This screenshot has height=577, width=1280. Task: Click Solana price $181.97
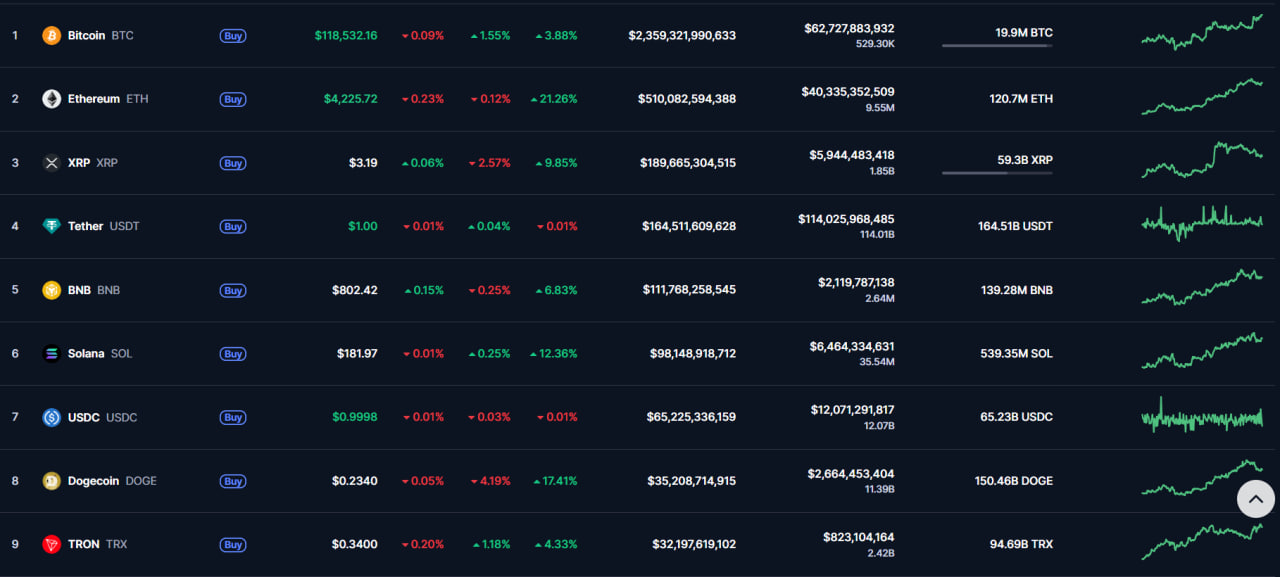pos(357,353)
